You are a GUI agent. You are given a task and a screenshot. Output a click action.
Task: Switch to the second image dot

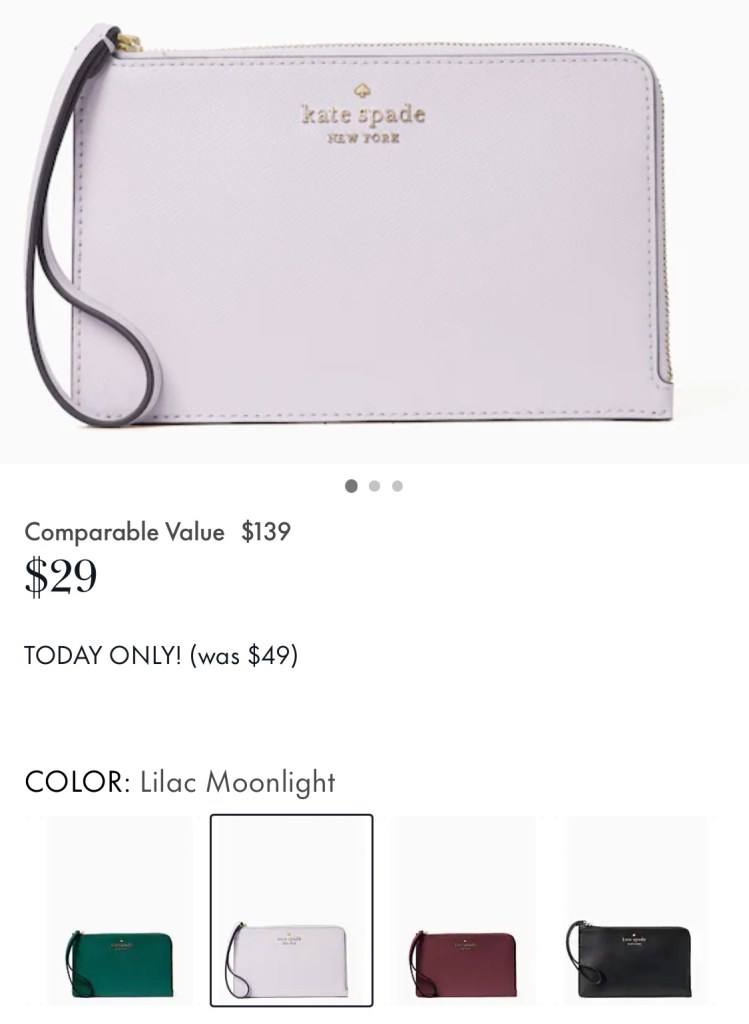(374, 486)
